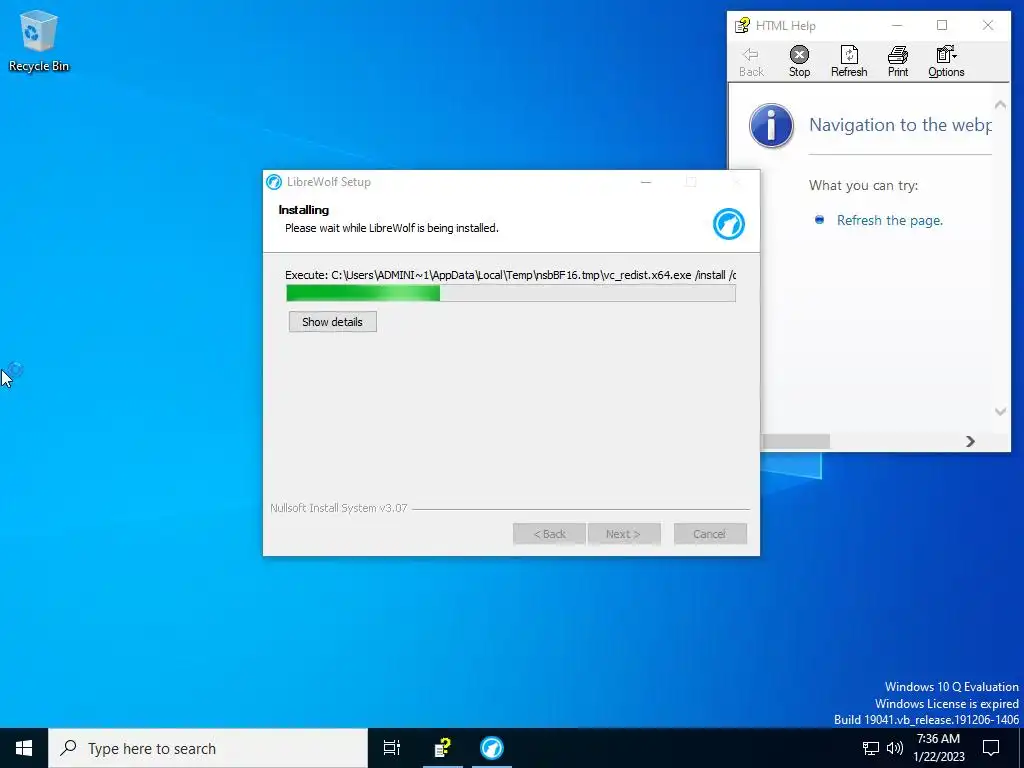
Task: Click the blue information icon in Help page
Action: (771, 125)
